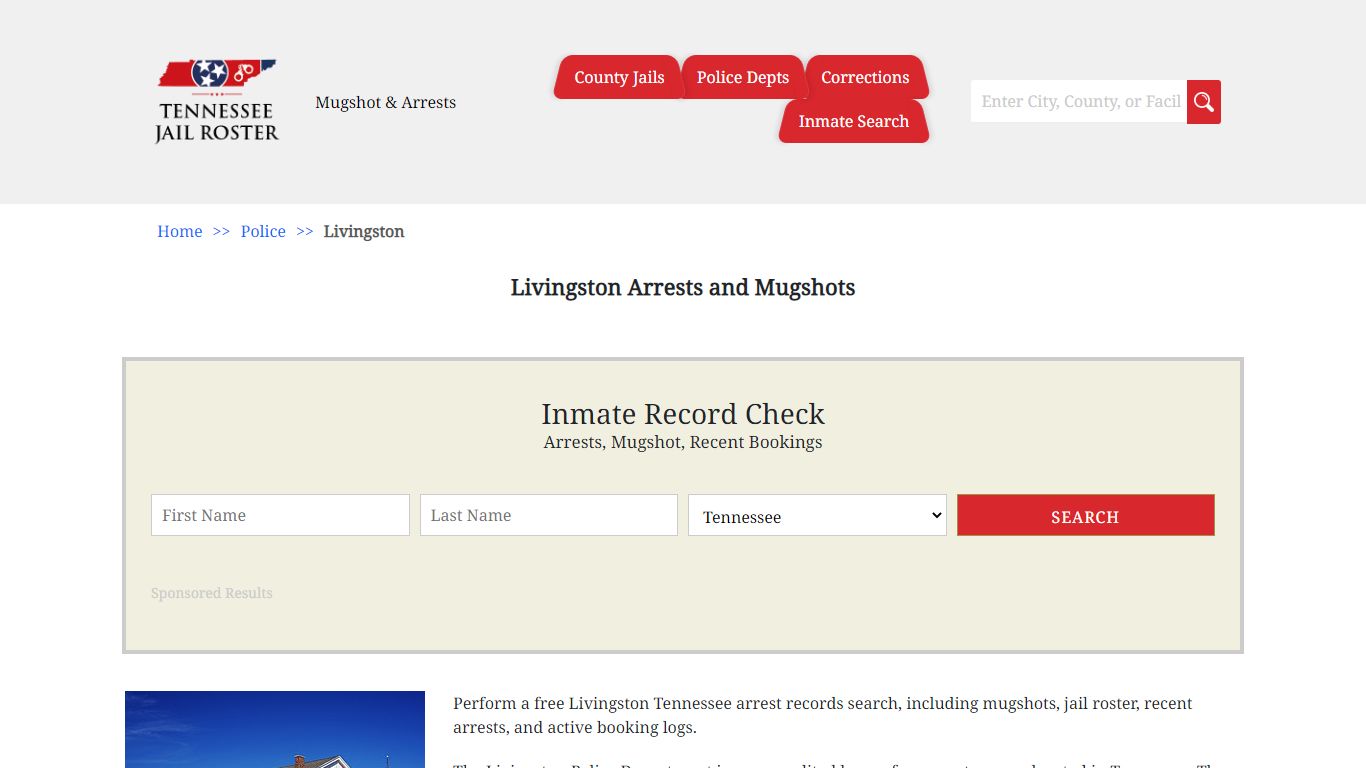Open the Corrections menu tab

point(865,77)
